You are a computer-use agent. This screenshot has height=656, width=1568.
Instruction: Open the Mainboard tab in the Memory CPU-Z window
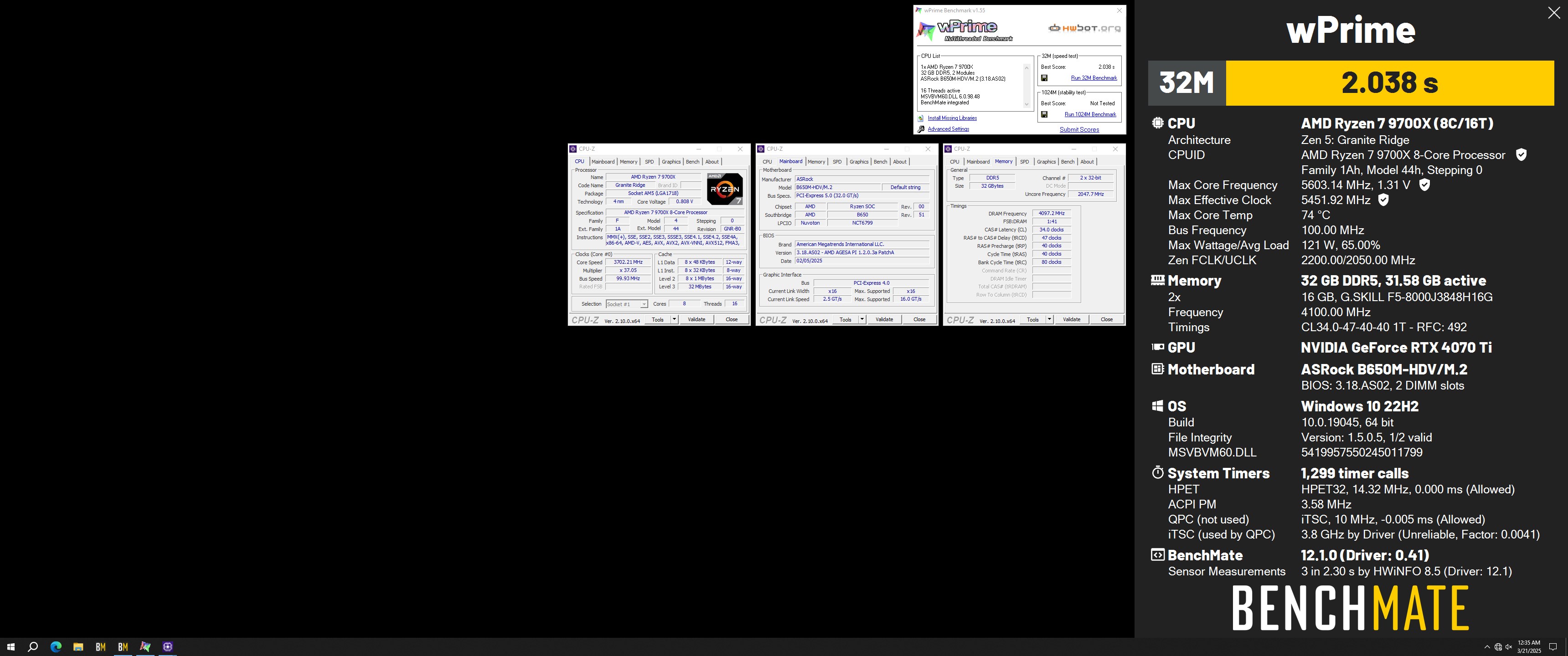tap(978, 162)
